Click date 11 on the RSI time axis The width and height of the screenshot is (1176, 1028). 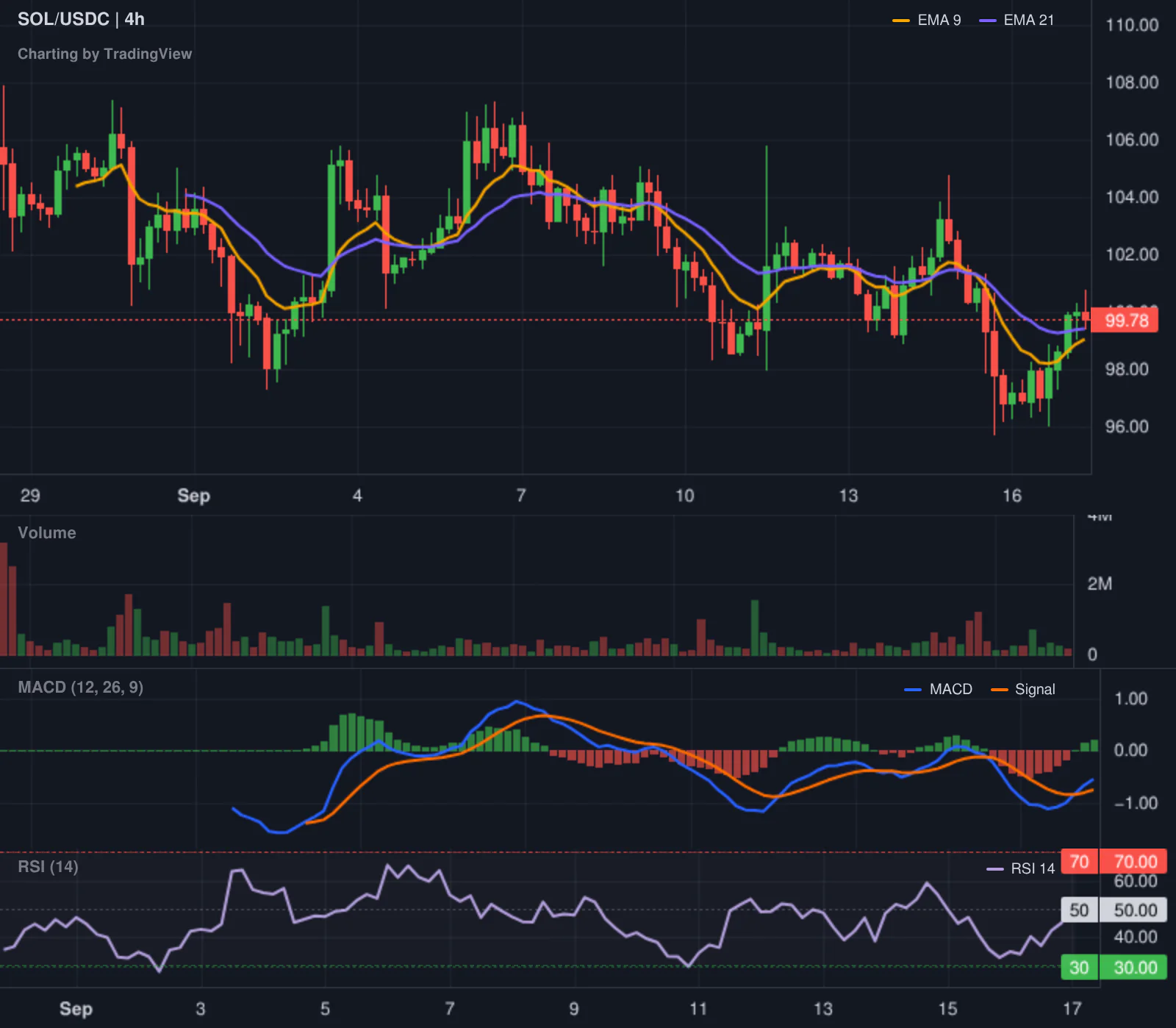click(x=698, y=1009)
